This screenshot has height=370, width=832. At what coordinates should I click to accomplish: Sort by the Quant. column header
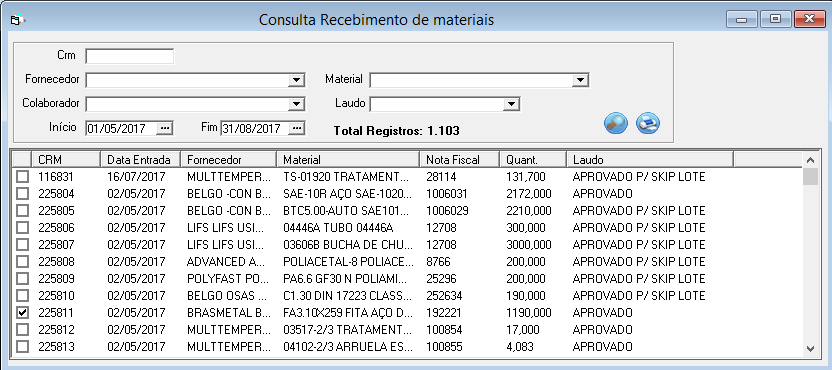tap(533, 159)
